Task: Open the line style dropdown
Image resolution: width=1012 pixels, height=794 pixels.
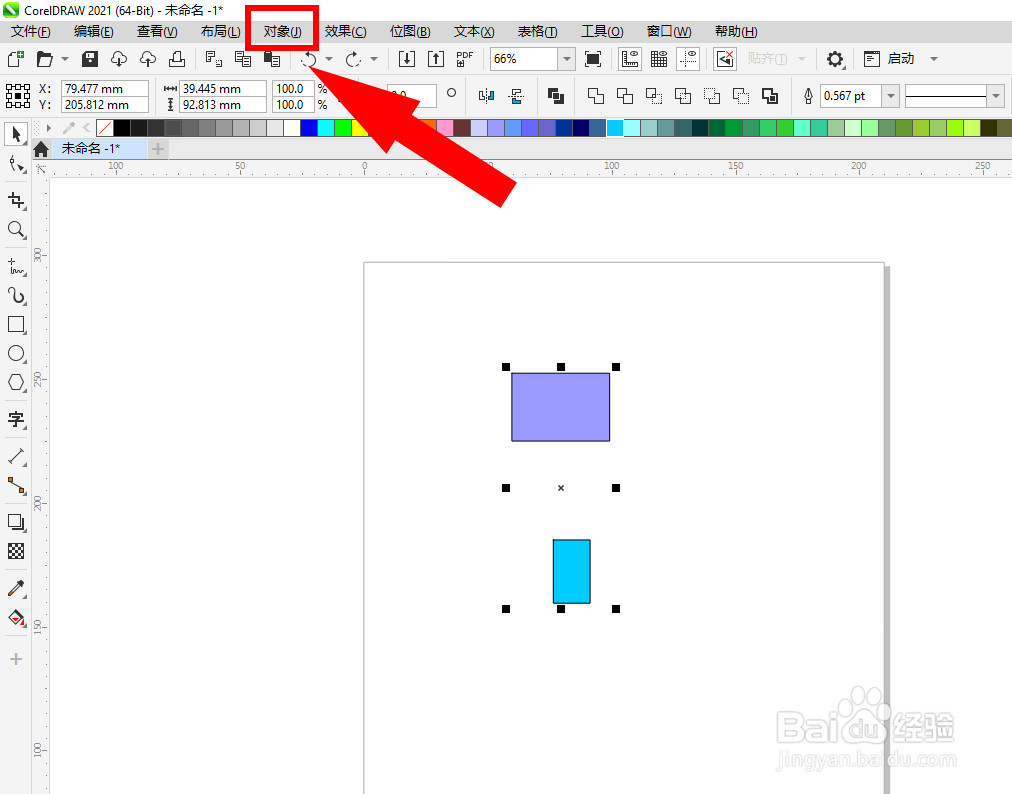Action: (996, 96)
